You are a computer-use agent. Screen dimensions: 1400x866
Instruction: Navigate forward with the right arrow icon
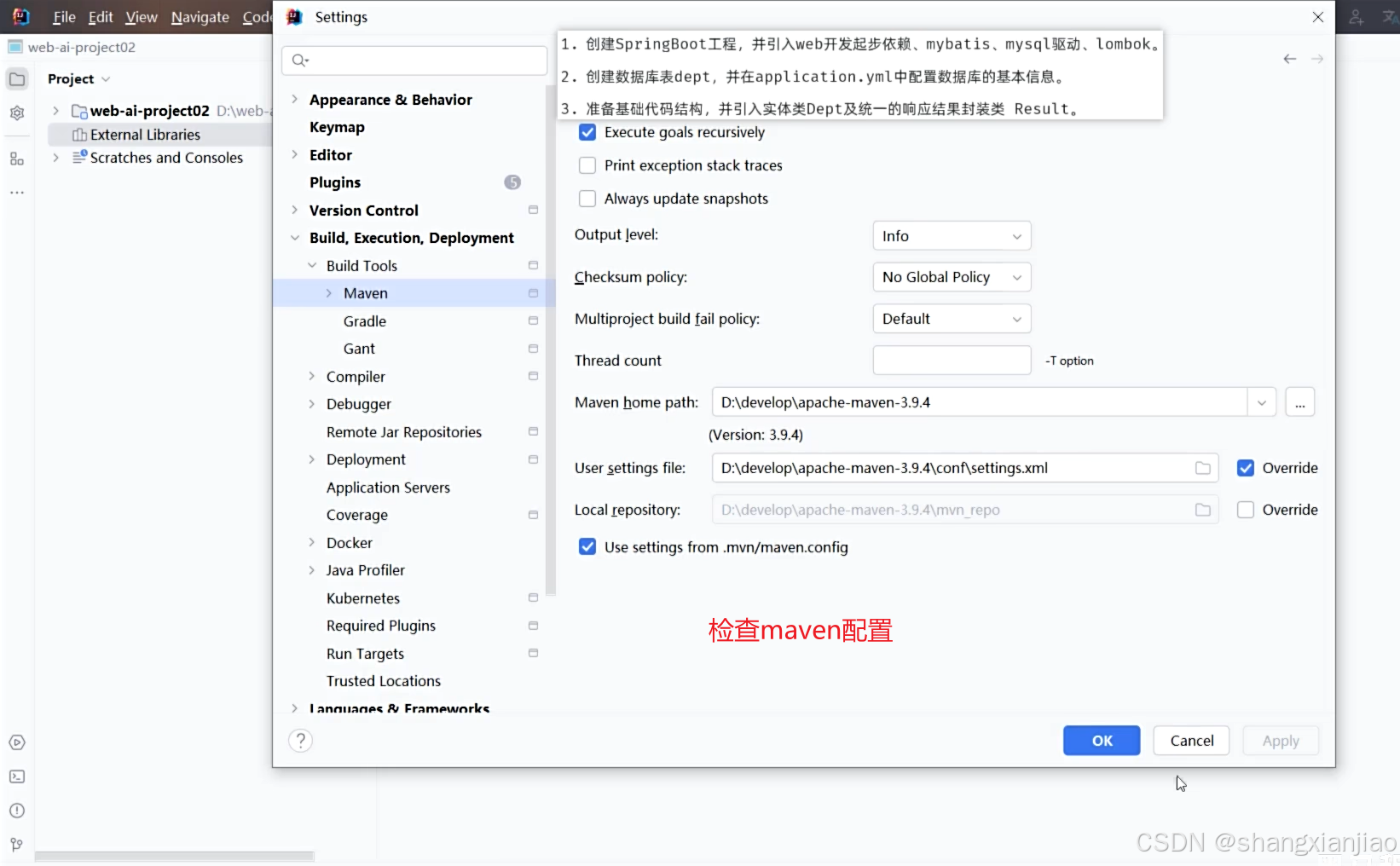[x=1317, y=59]
